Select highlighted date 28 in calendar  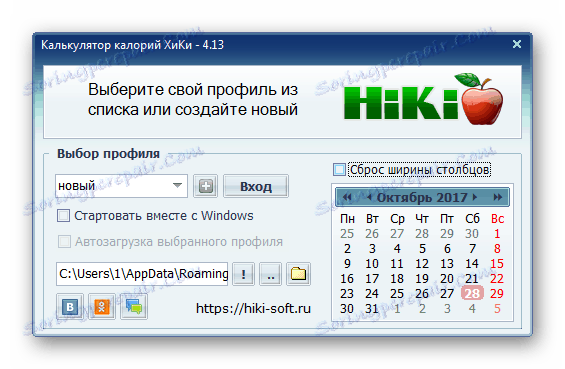[x=472, y=293]
